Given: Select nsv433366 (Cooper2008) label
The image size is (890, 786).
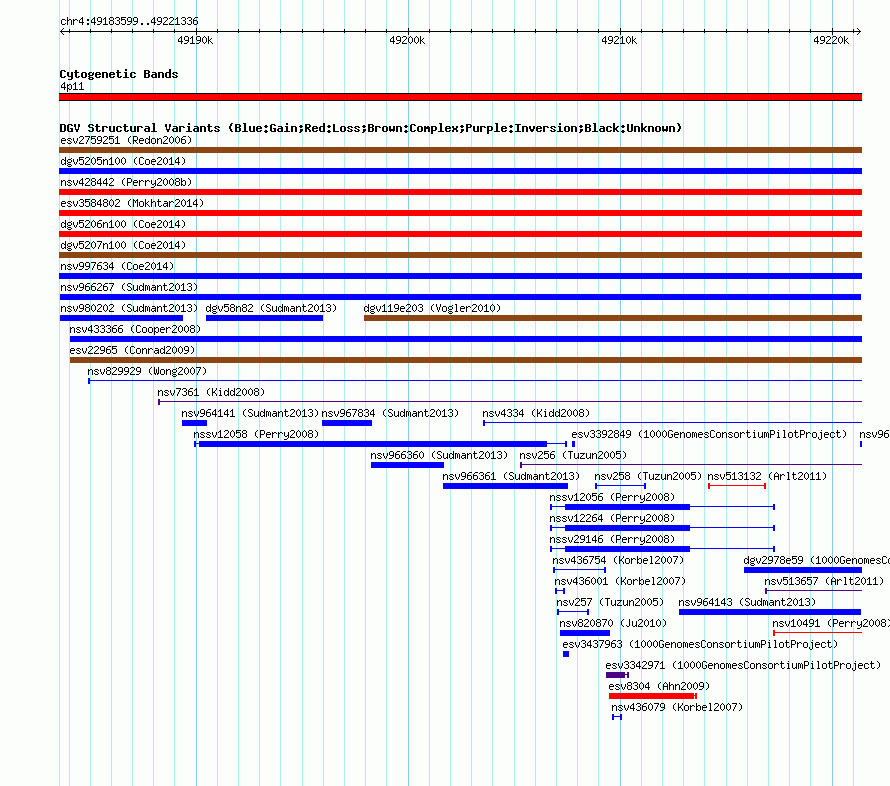Looking at the screenshot, I should click(x=135, y=329).
